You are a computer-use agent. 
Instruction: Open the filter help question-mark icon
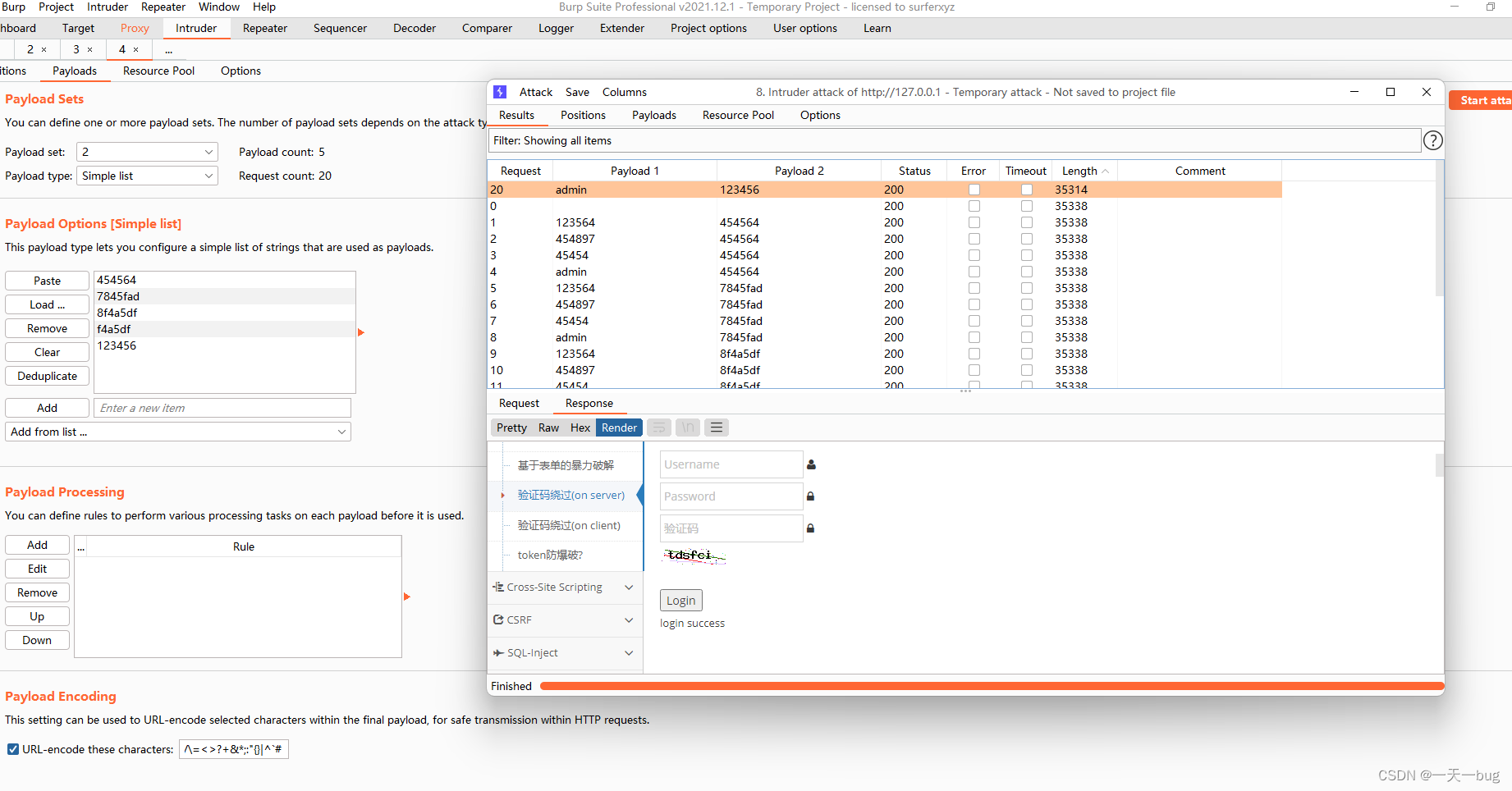[x=1432, y=140]
